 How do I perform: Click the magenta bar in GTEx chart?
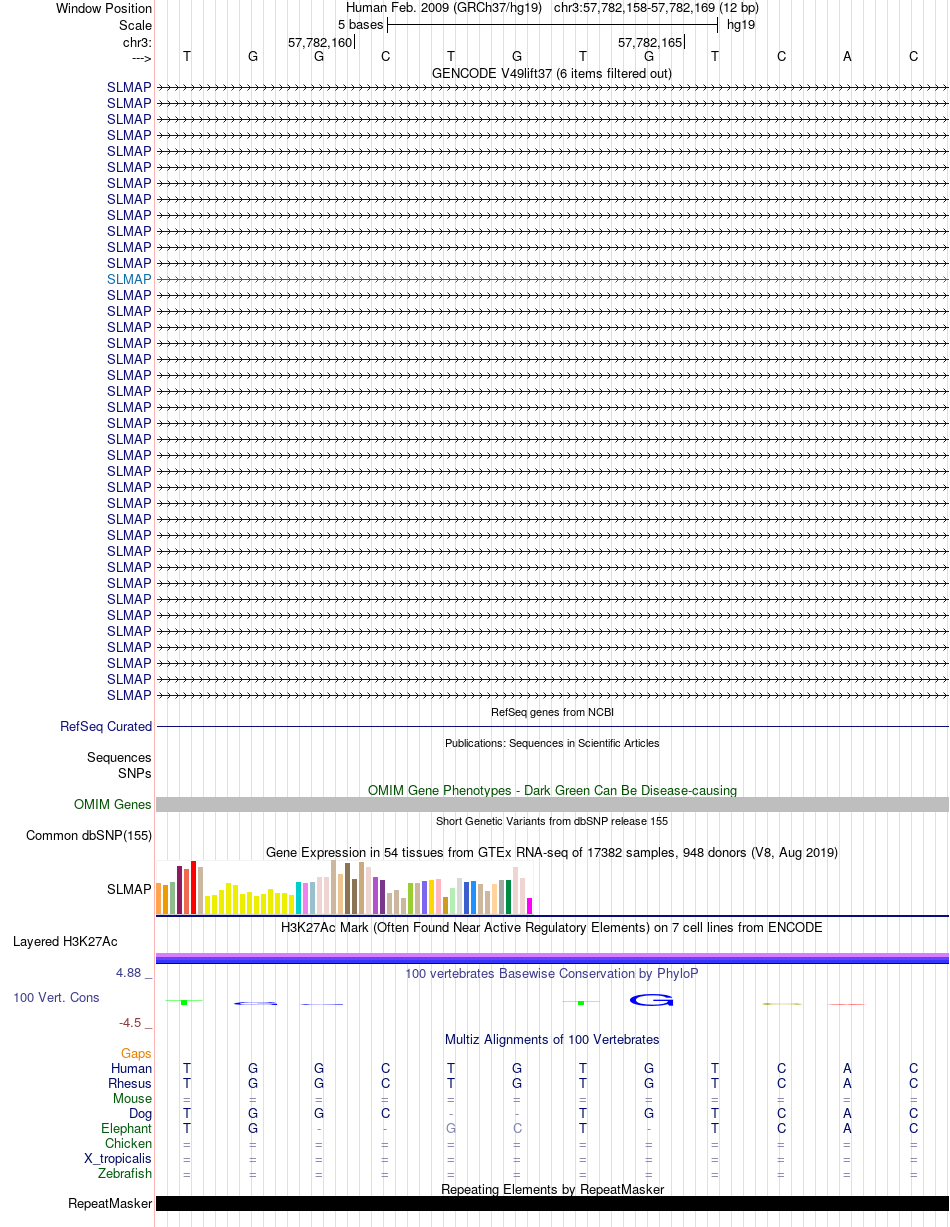(530, 906)
